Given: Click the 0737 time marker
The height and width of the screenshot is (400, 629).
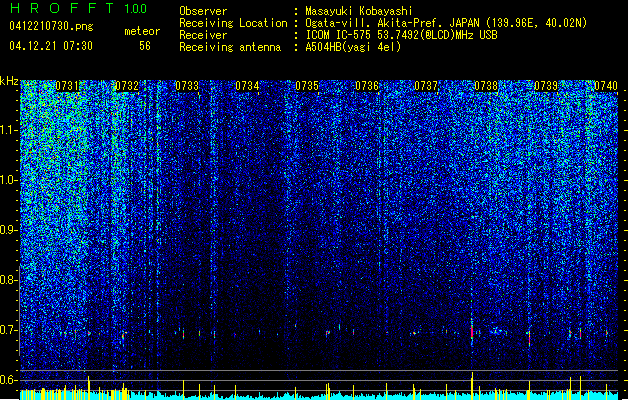Looking at the screenshot, I should click(426, 86).
